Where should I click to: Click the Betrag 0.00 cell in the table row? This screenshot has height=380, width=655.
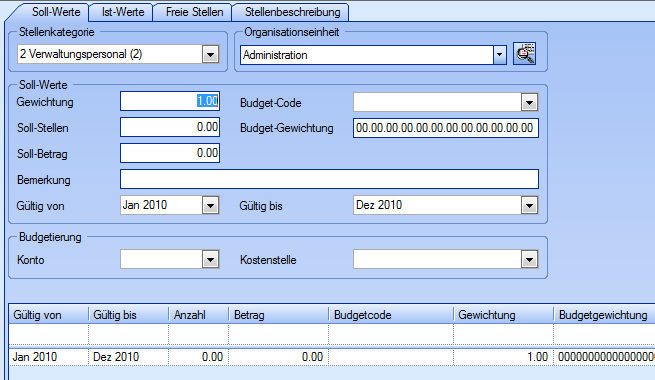[279, 357]
